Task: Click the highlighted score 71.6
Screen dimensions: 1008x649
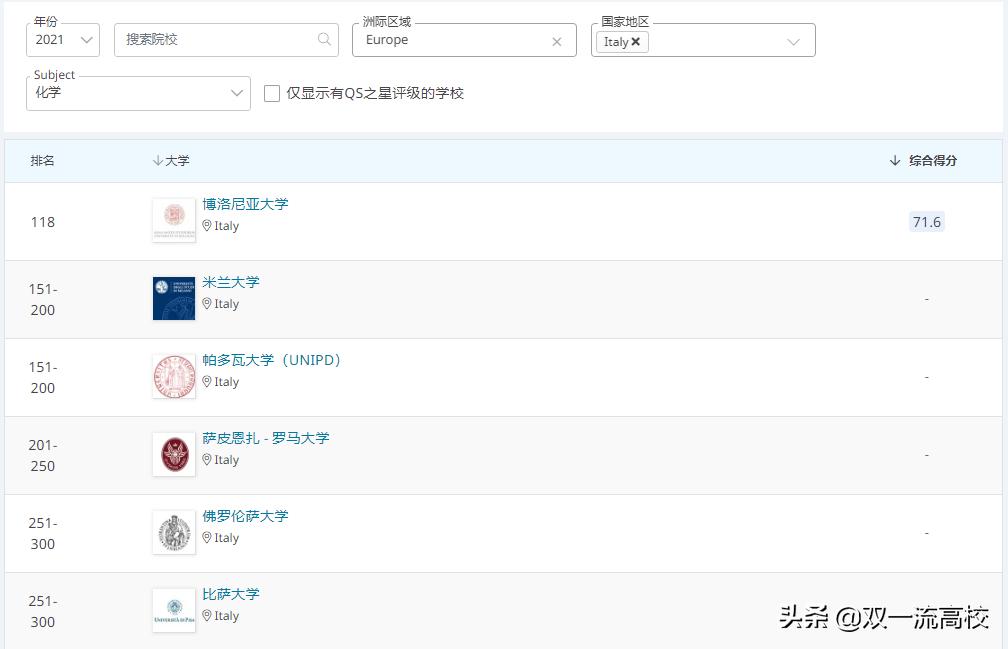Action: 926,221
